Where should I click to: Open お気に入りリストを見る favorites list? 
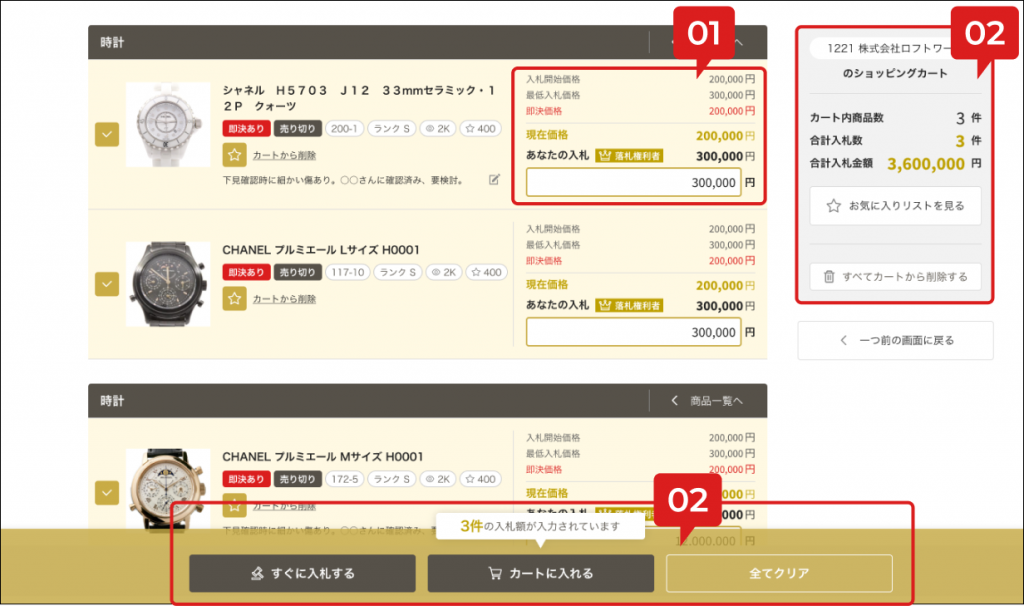(895, 206)
